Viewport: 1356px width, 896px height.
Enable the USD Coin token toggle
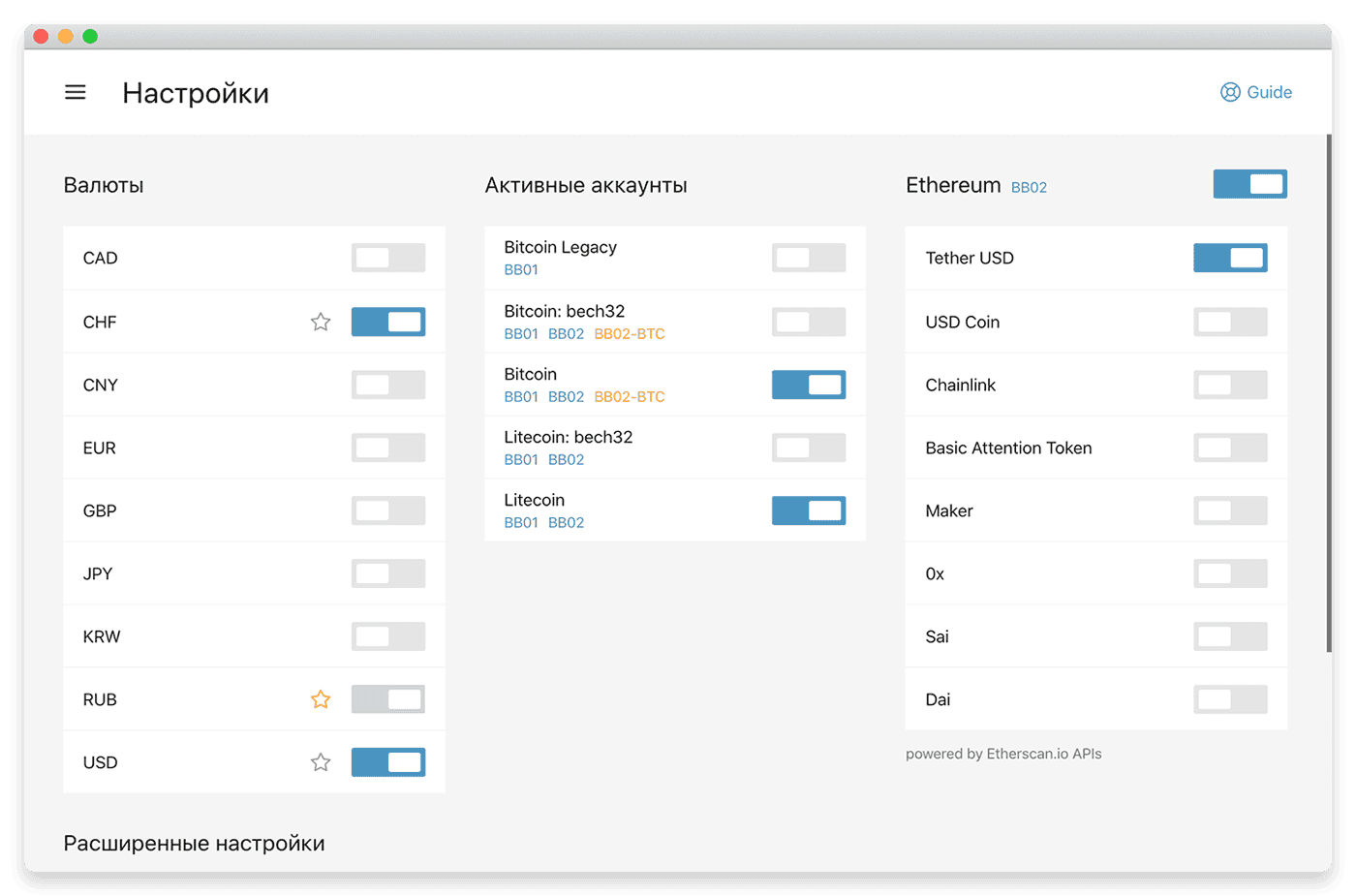point(1230,322)
